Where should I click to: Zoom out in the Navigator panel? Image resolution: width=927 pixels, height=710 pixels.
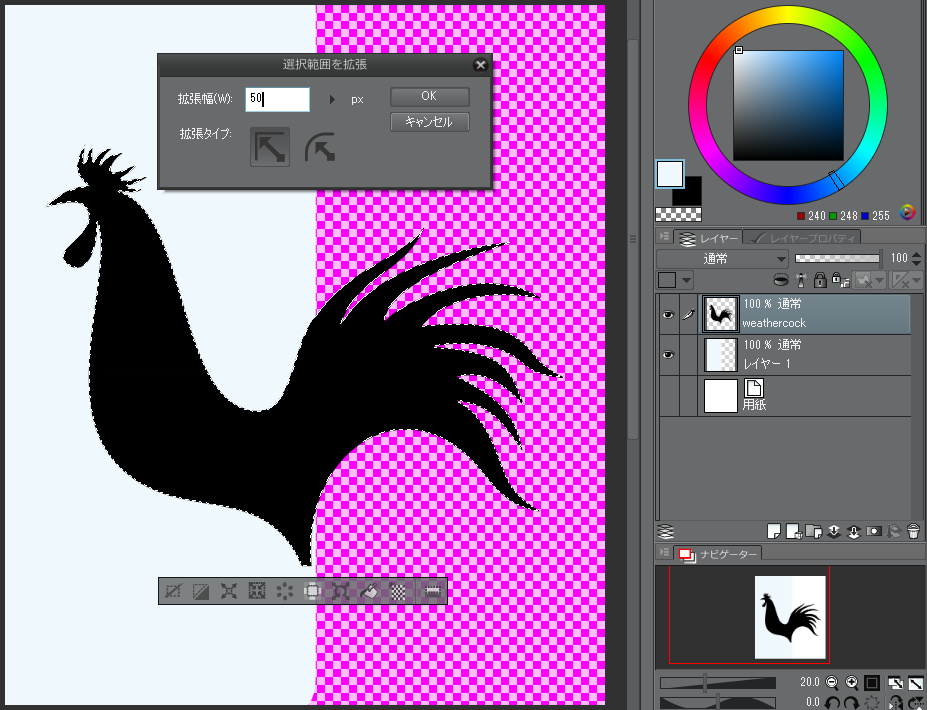[832, 683]
